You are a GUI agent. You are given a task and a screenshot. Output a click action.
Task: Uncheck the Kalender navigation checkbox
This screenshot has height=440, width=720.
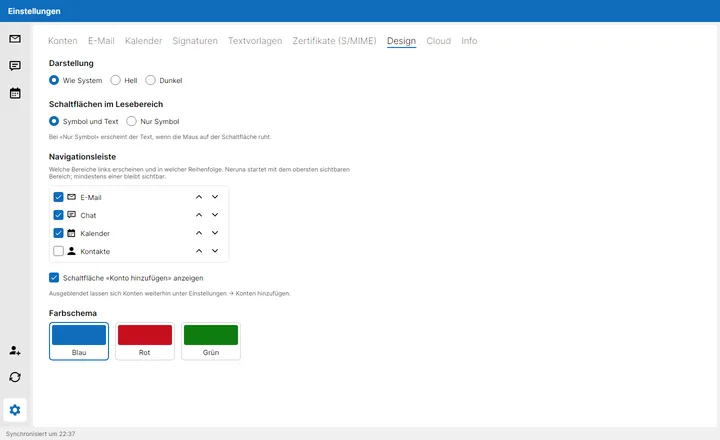click(58, 233)
